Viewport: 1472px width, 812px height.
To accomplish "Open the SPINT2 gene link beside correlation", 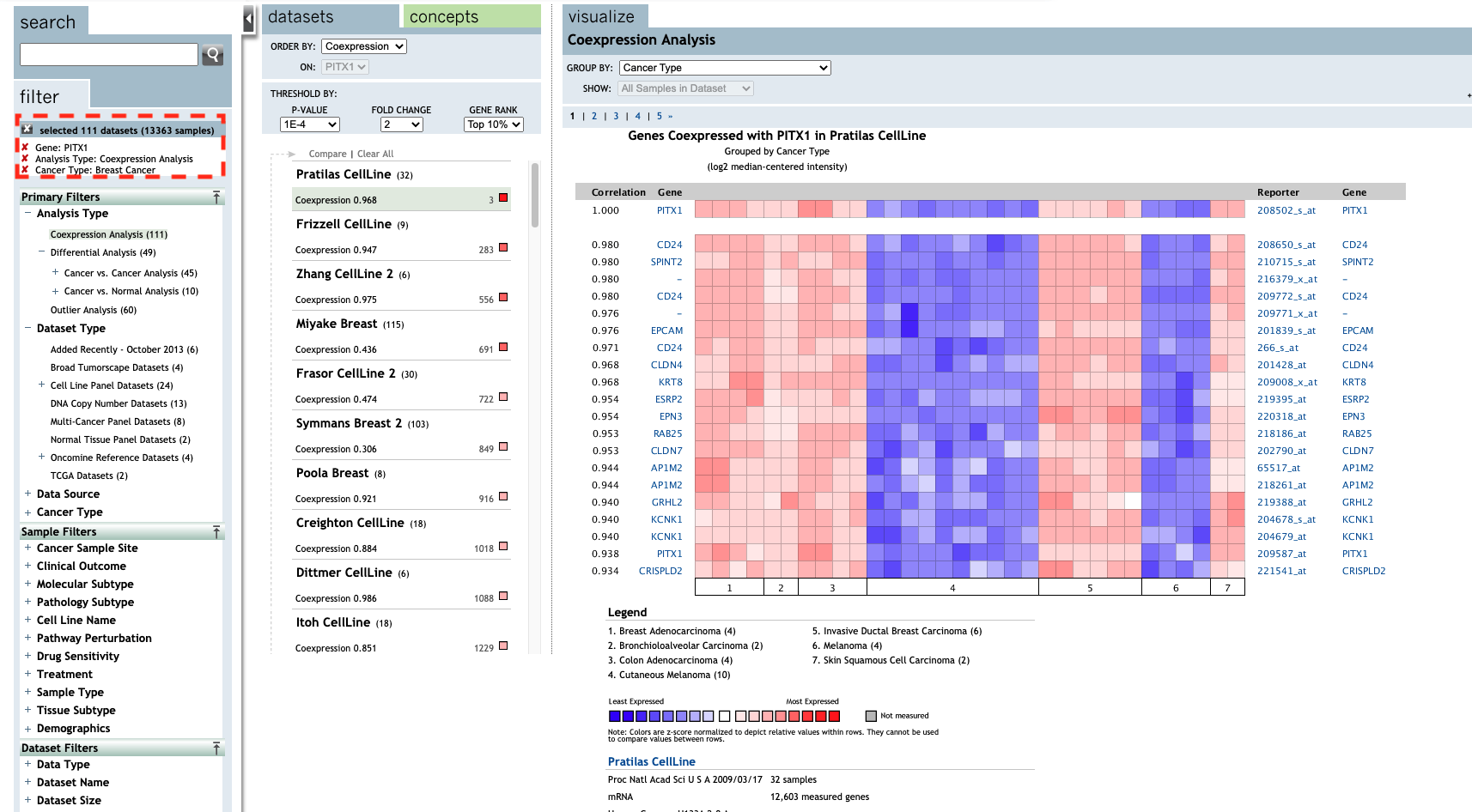I will point(666,262).
